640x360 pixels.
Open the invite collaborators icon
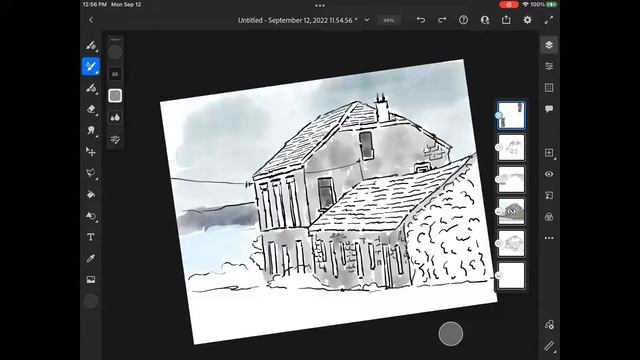[485, 20]
